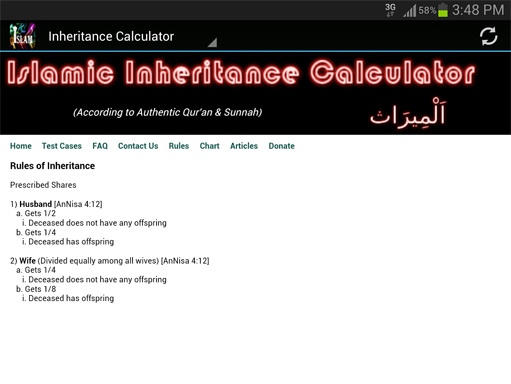Select 'Deceased has offspring' under Wife
Viewport: 511px width, 384px height.
click(68, 298)
